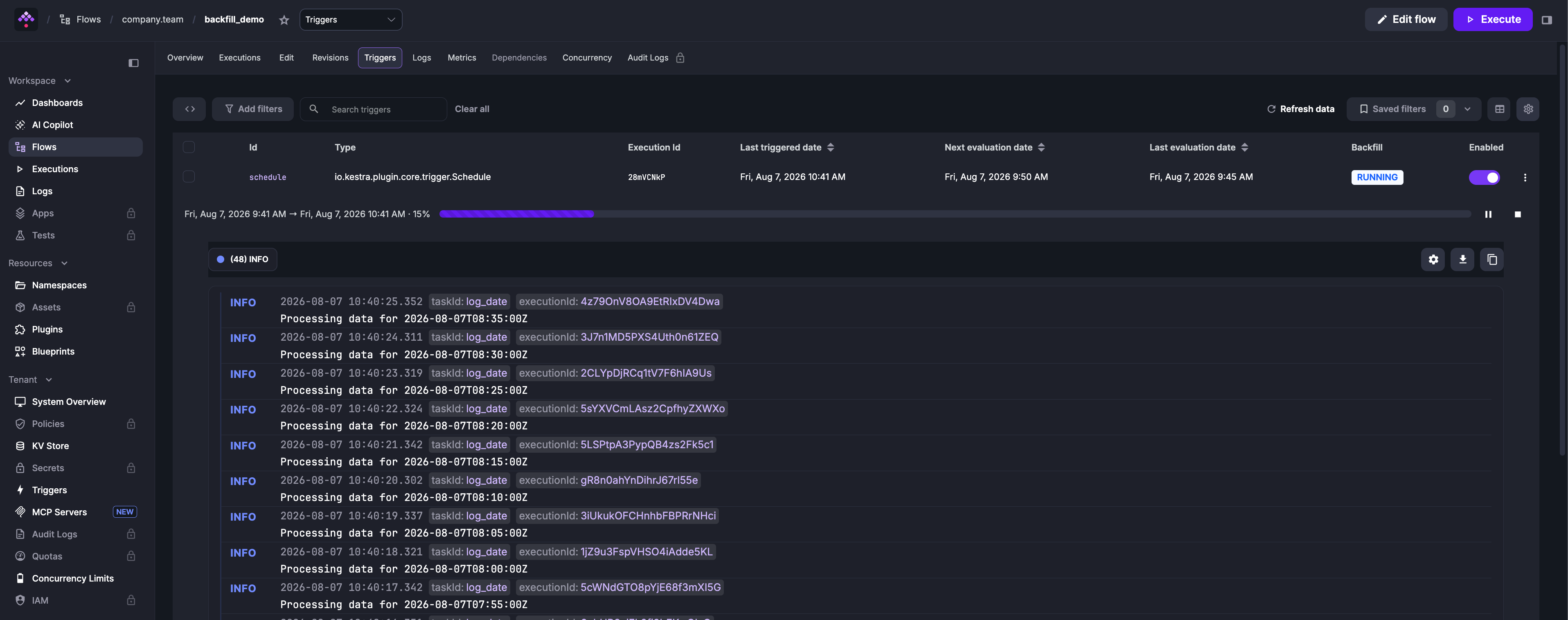Download the backfill logs
1568x620 pixels.
(x=1462, y=260)
